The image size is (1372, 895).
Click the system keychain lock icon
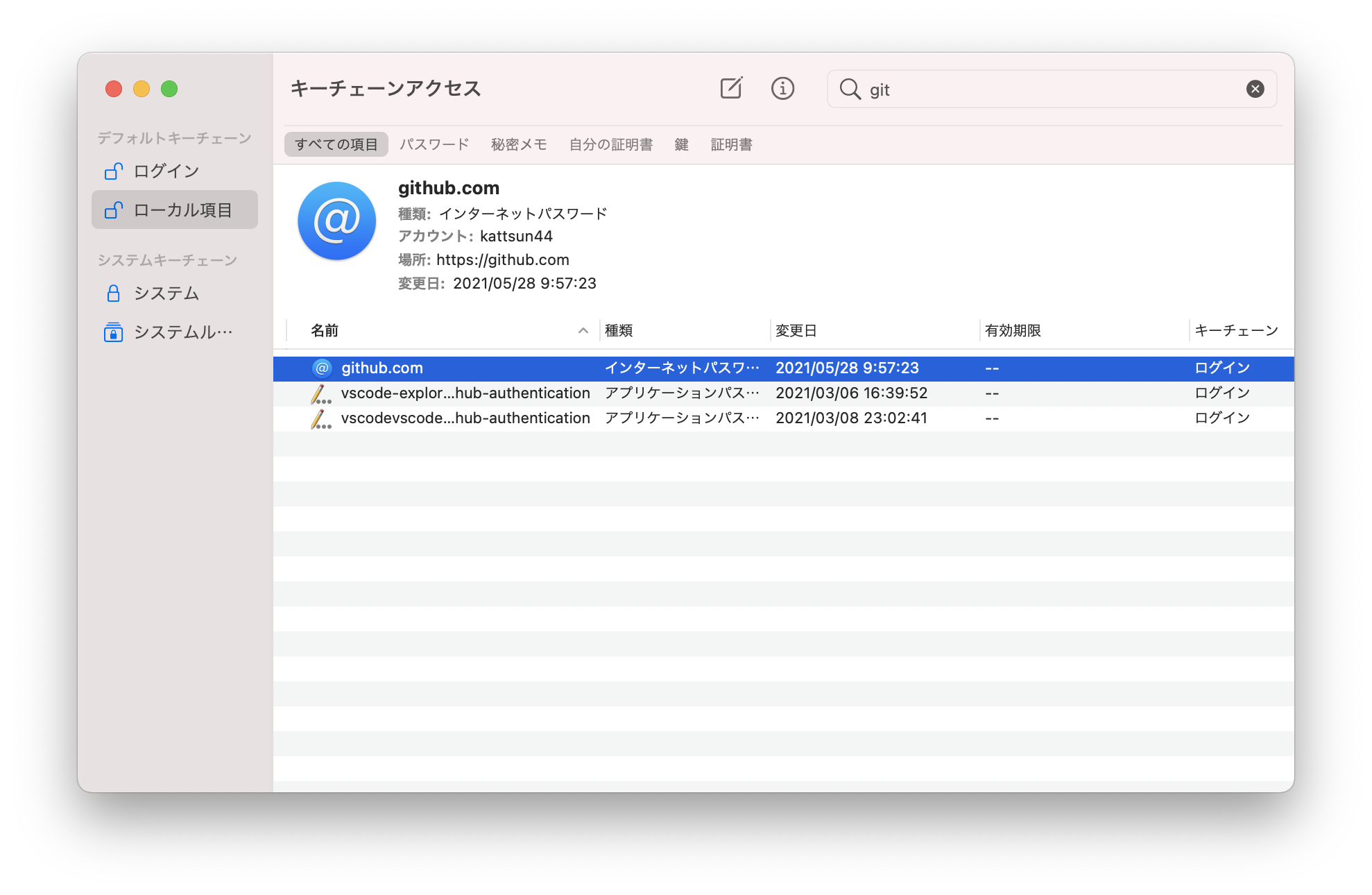114,293
